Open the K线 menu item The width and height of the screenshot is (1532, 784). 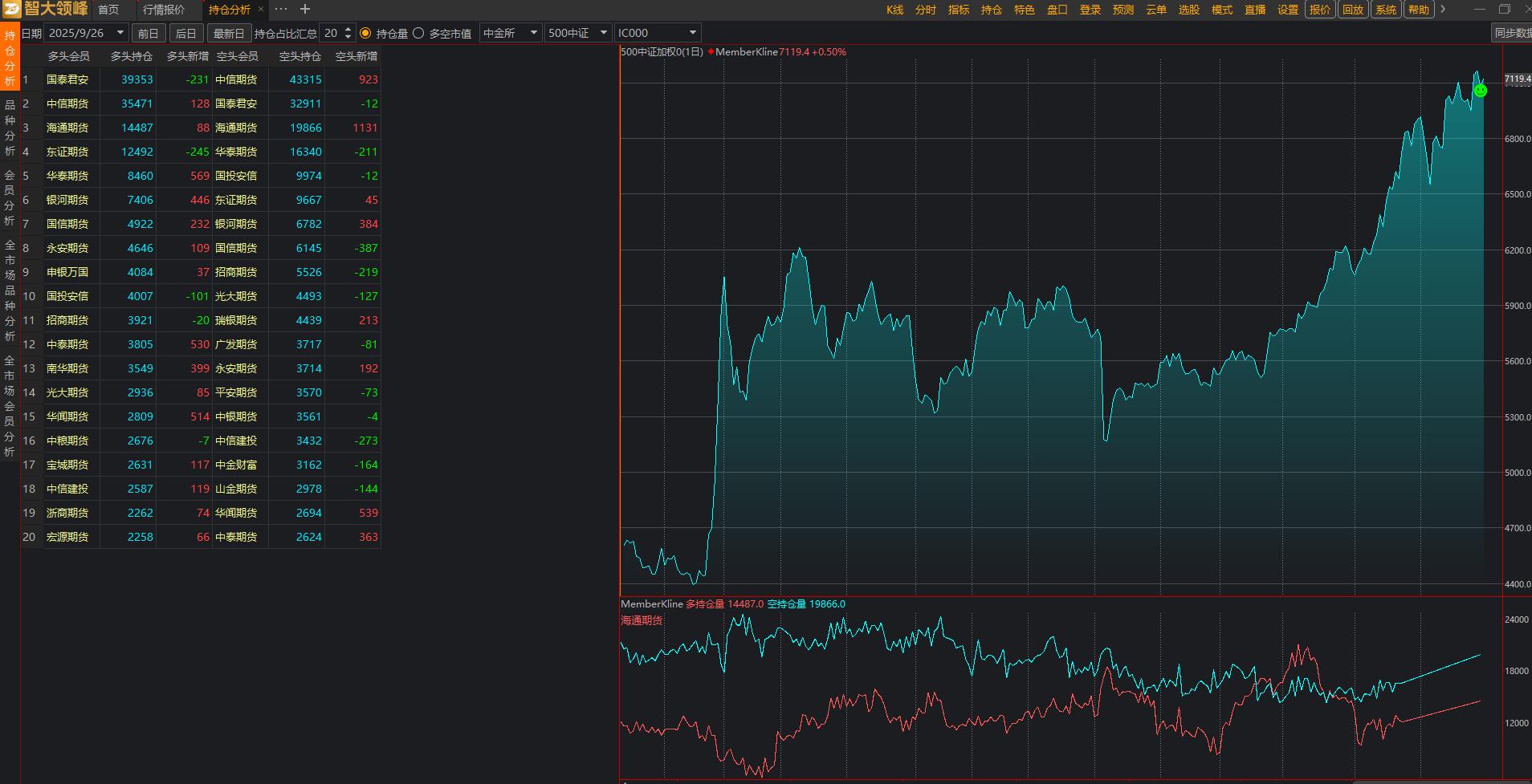[x=894, y=10]
